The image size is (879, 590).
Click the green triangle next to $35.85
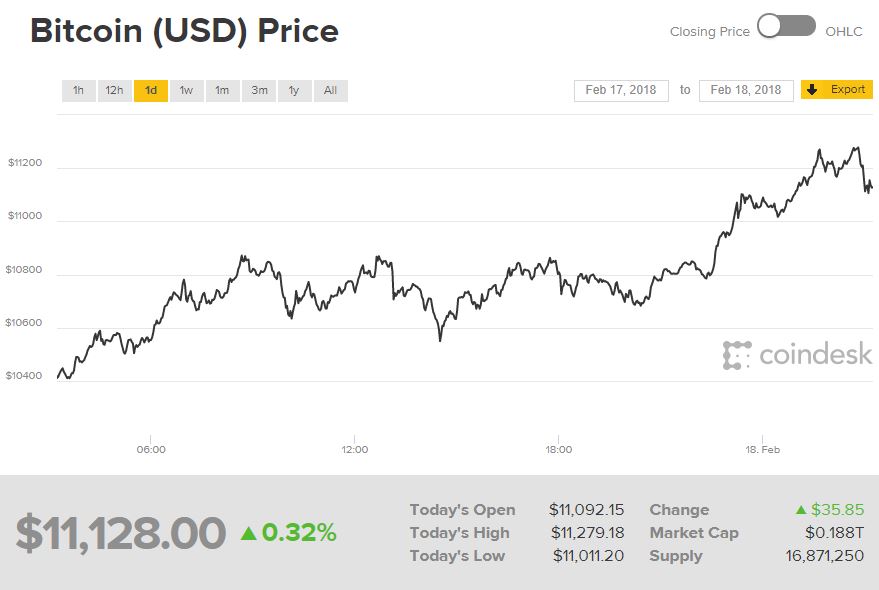[x=800, y=510]
